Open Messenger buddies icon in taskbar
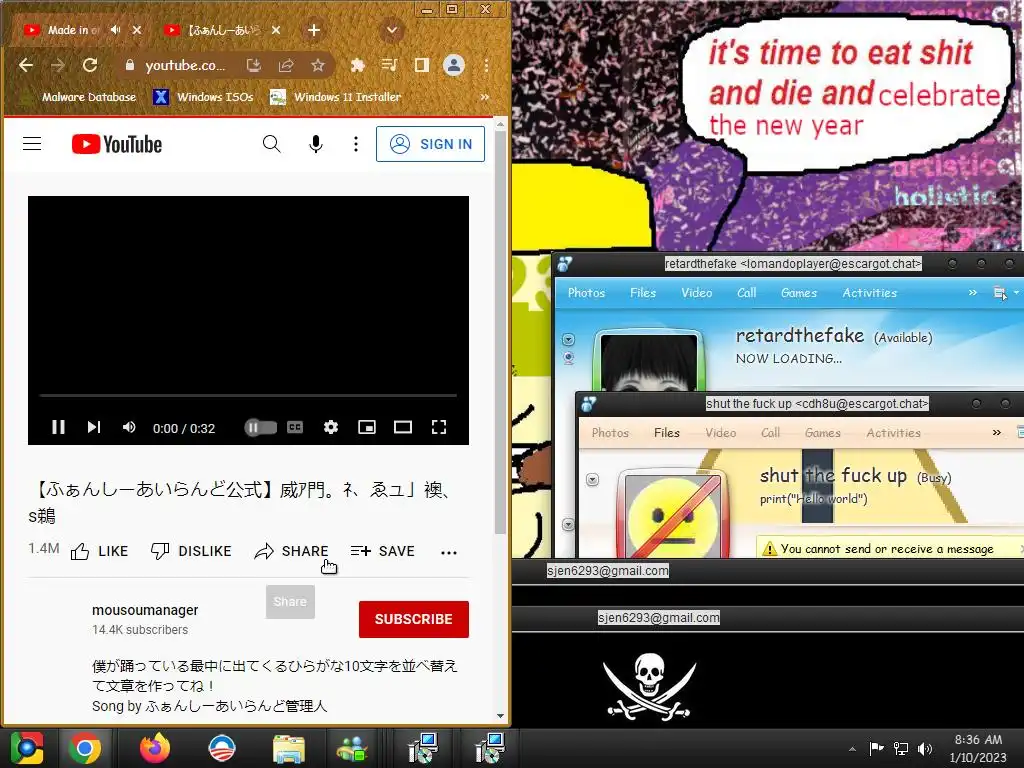Image resolution: width=1024 pixels, height=768 pixels. [x=353, y=748]
